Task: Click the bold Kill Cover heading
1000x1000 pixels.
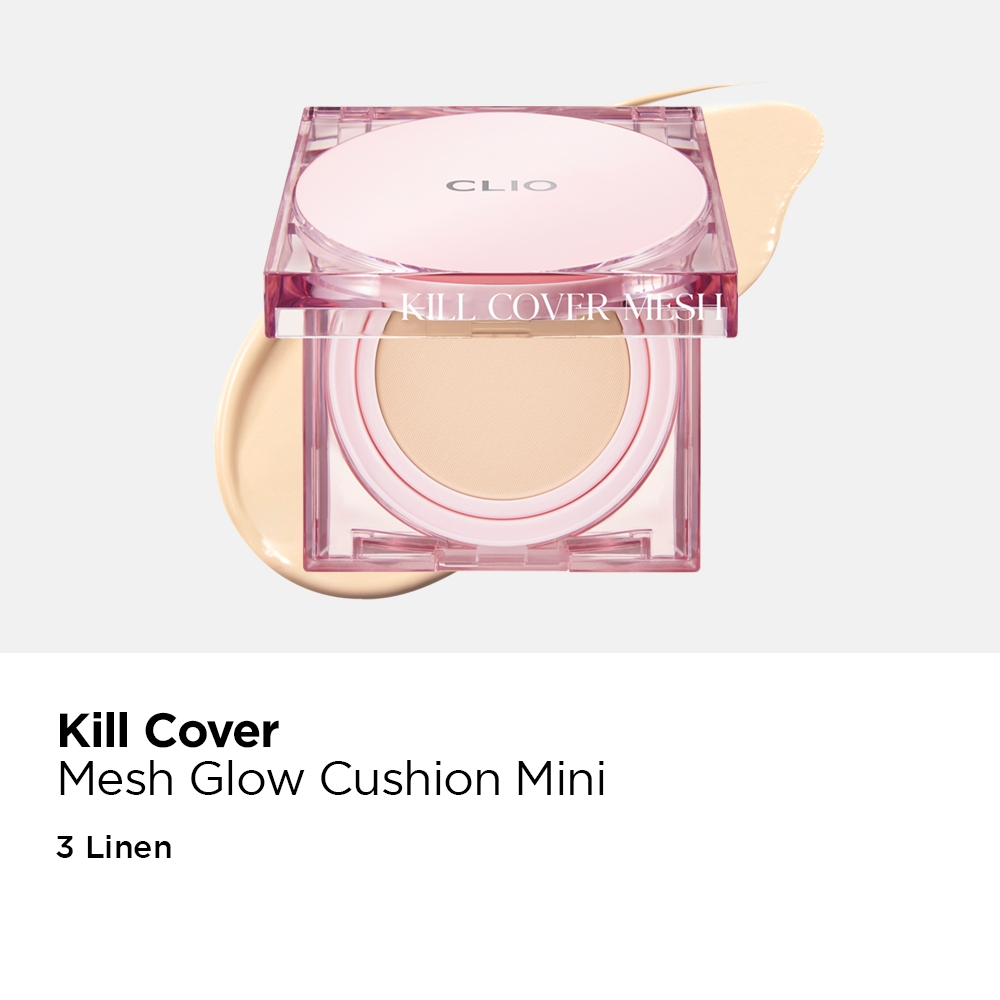Action: (x=168, y=731)
